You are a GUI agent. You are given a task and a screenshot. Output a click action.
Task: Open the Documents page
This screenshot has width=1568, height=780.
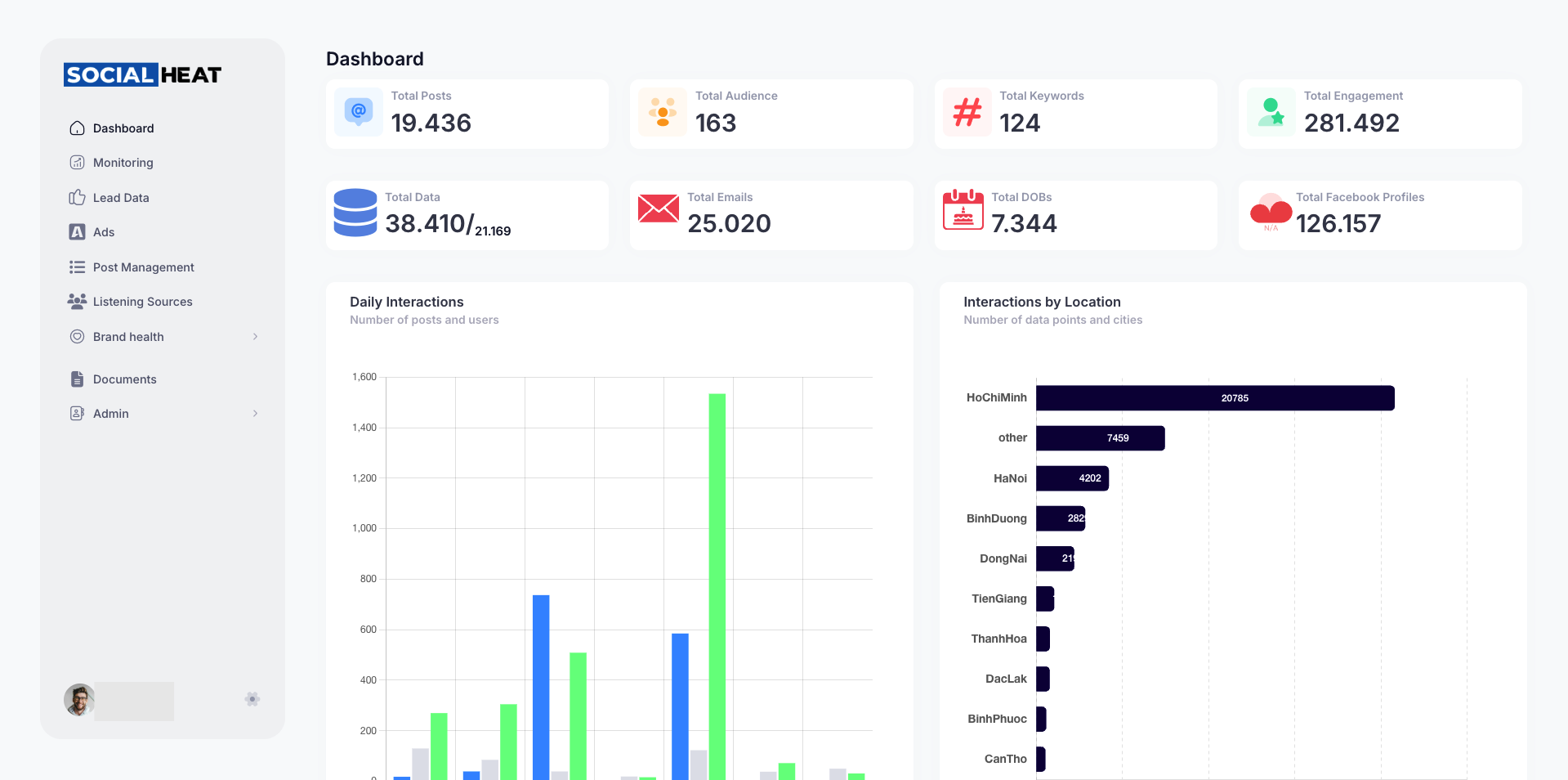click(124, 379)
